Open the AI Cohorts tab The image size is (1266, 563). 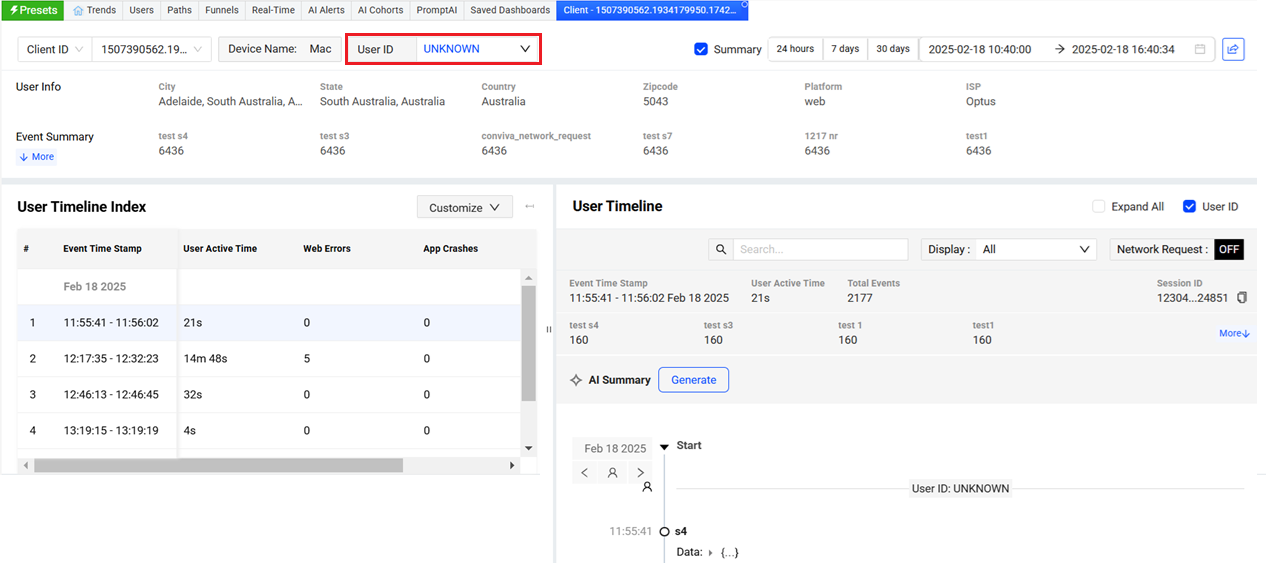coord(380,10)
